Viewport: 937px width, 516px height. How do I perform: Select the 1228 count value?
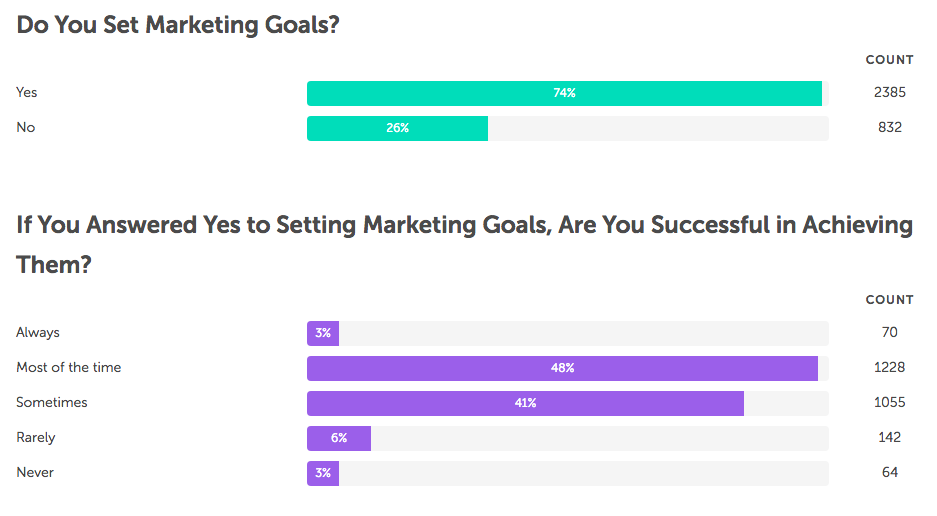point(889,367)
